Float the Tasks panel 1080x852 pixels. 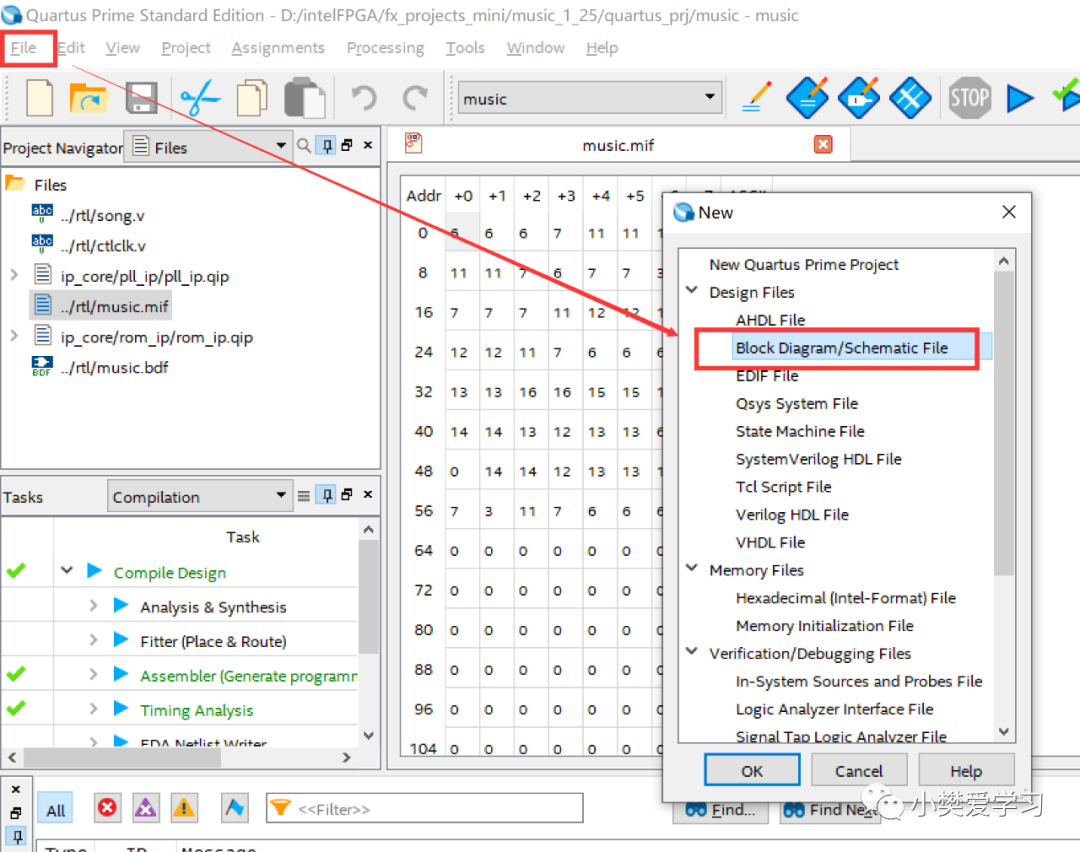[x=347, y=495]
